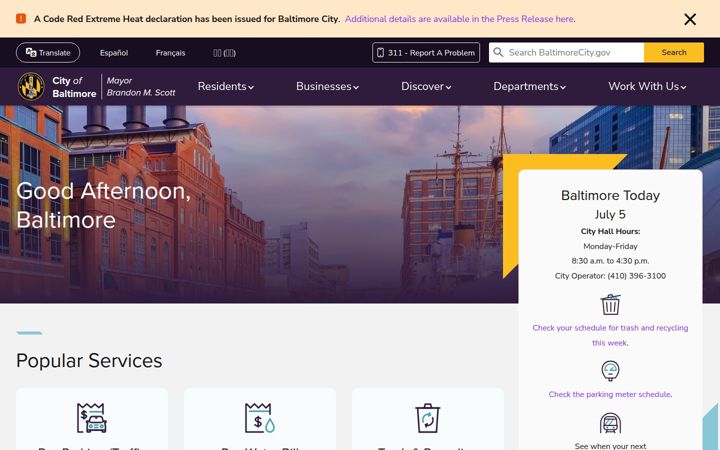Click the Popular Services heading

tap(89, 361)
